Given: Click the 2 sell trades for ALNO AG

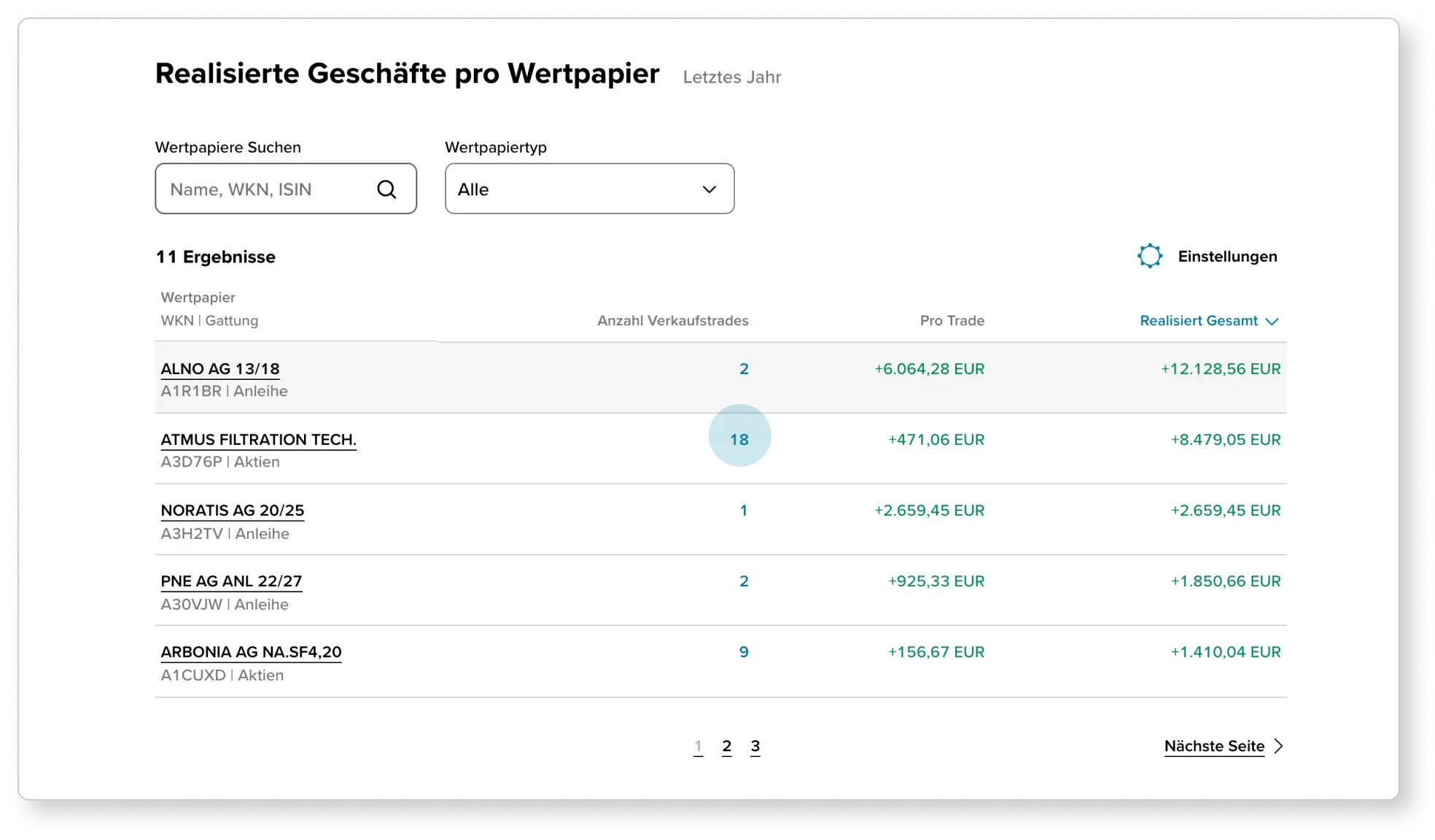Looking at the screenshot, I should (744, 368).
